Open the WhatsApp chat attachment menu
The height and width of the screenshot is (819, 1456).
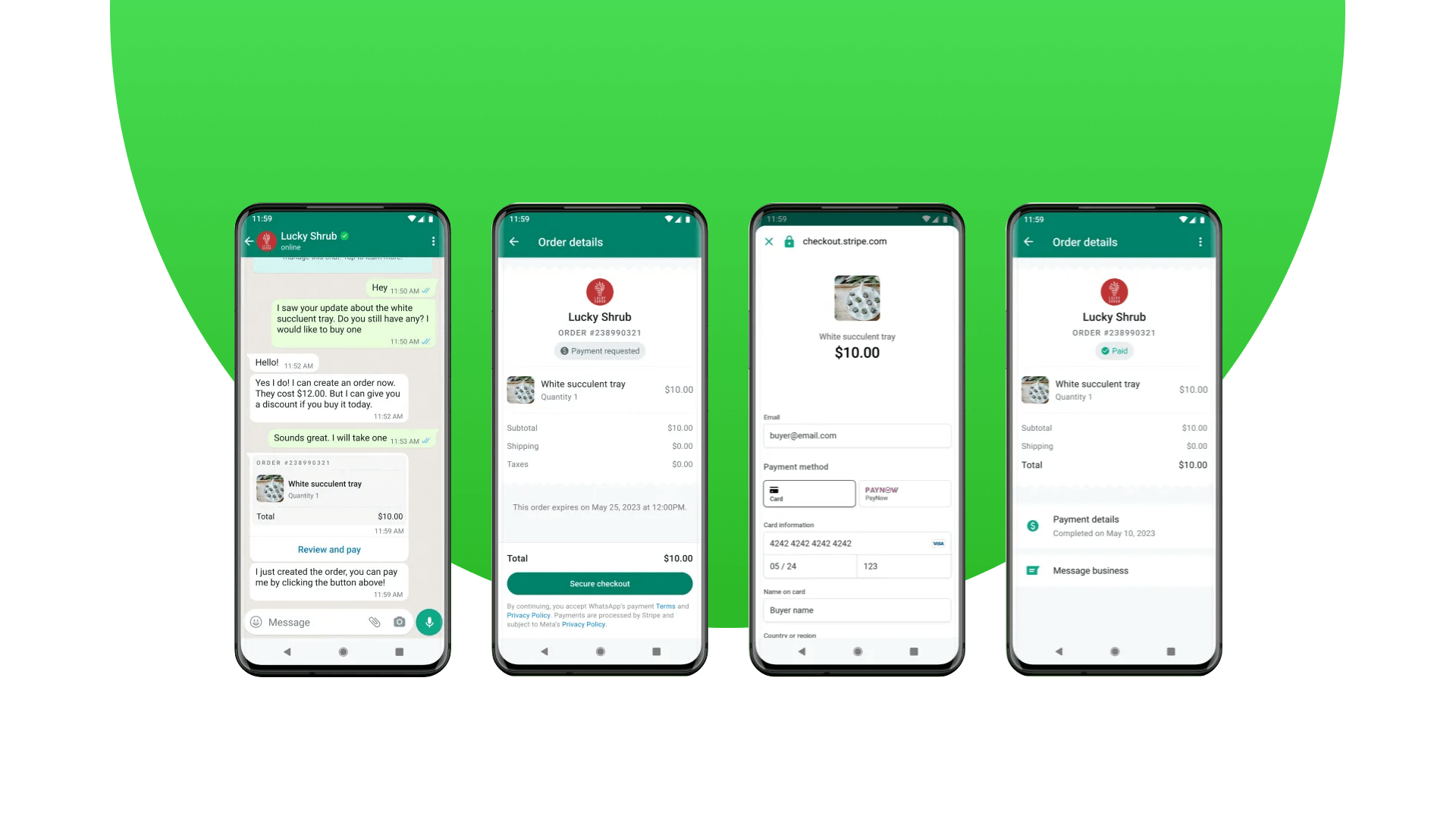tap(373, 622)
